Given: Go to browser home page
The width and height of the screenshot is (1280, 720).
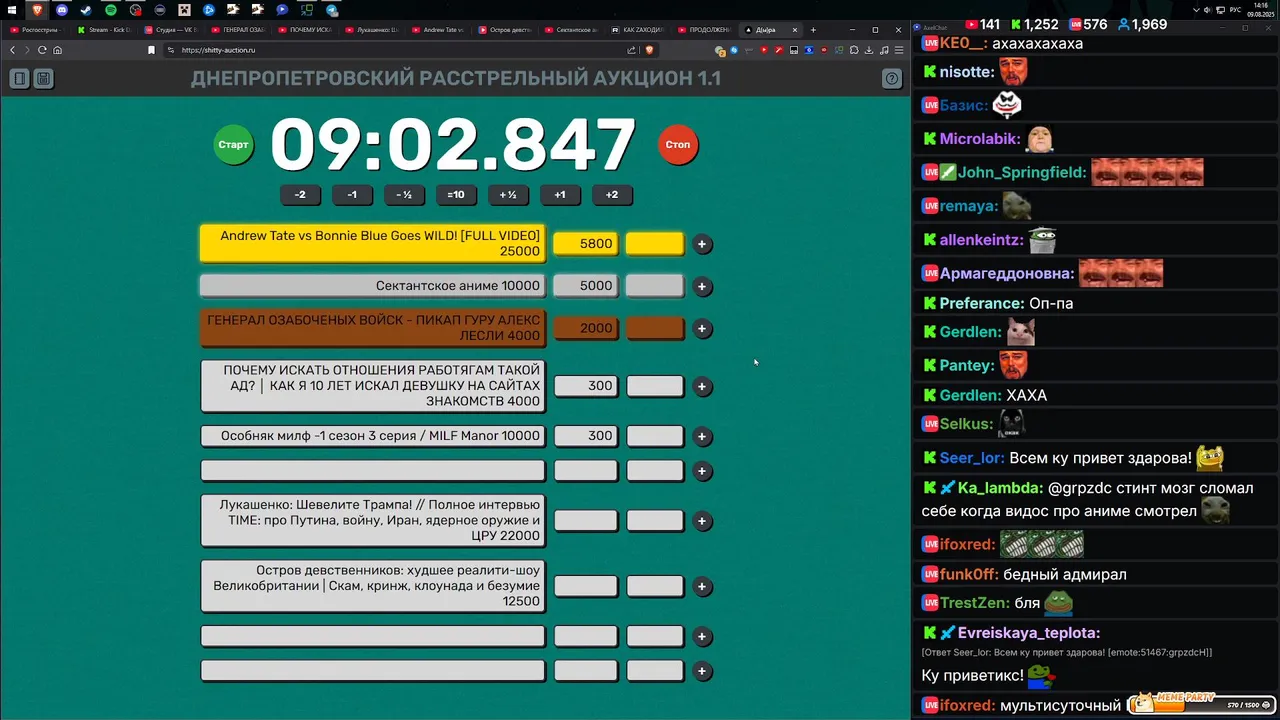Looking at the screenshot, I should [x=57, y=50].
